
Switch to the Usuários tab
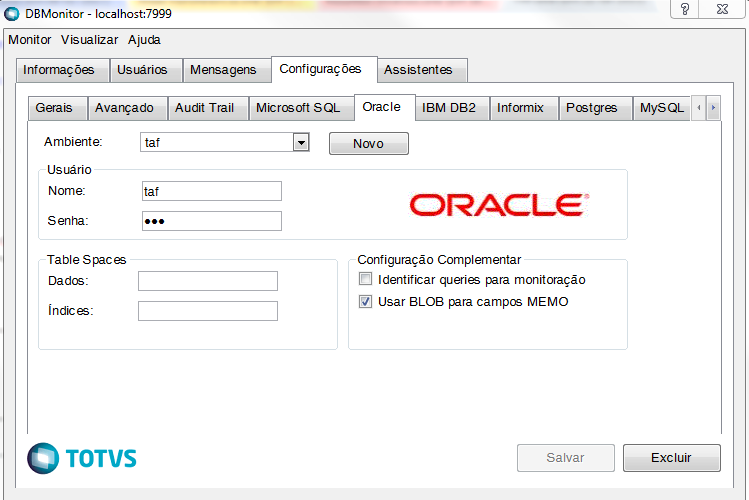[146, 70]
